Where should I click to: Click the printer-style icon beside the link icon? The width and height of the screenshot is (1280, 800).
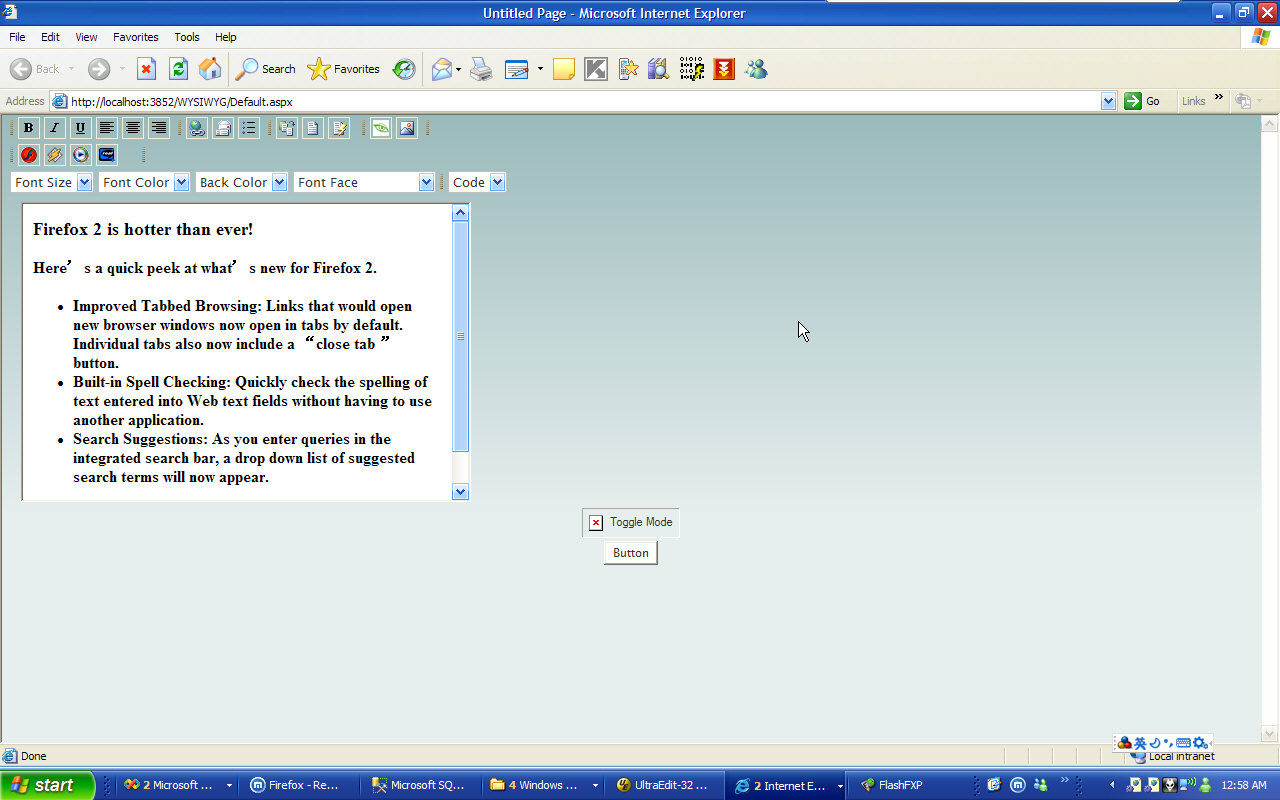click(223, 128)
